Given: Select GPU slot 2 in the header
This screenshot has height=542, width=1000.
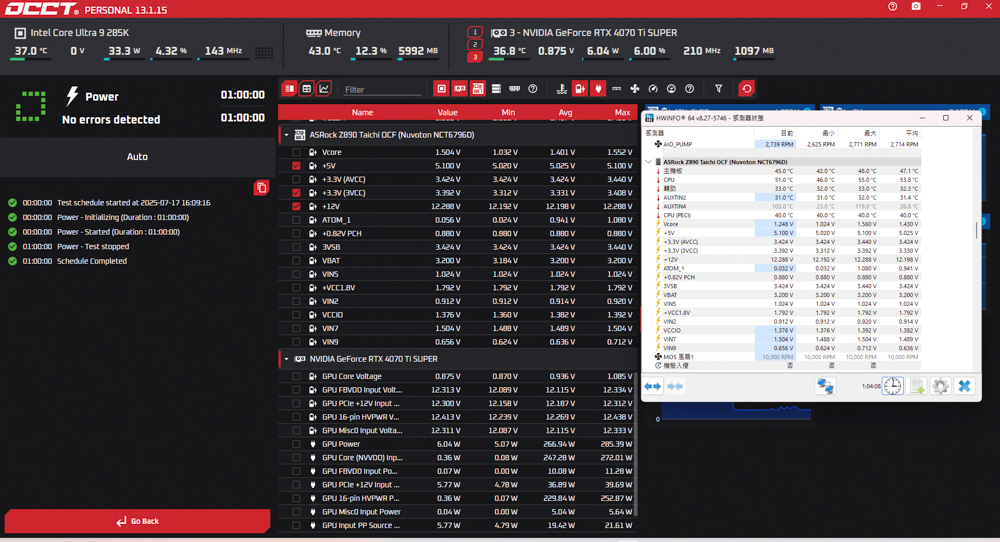Looking at the screenshot, I should point(474,45).
